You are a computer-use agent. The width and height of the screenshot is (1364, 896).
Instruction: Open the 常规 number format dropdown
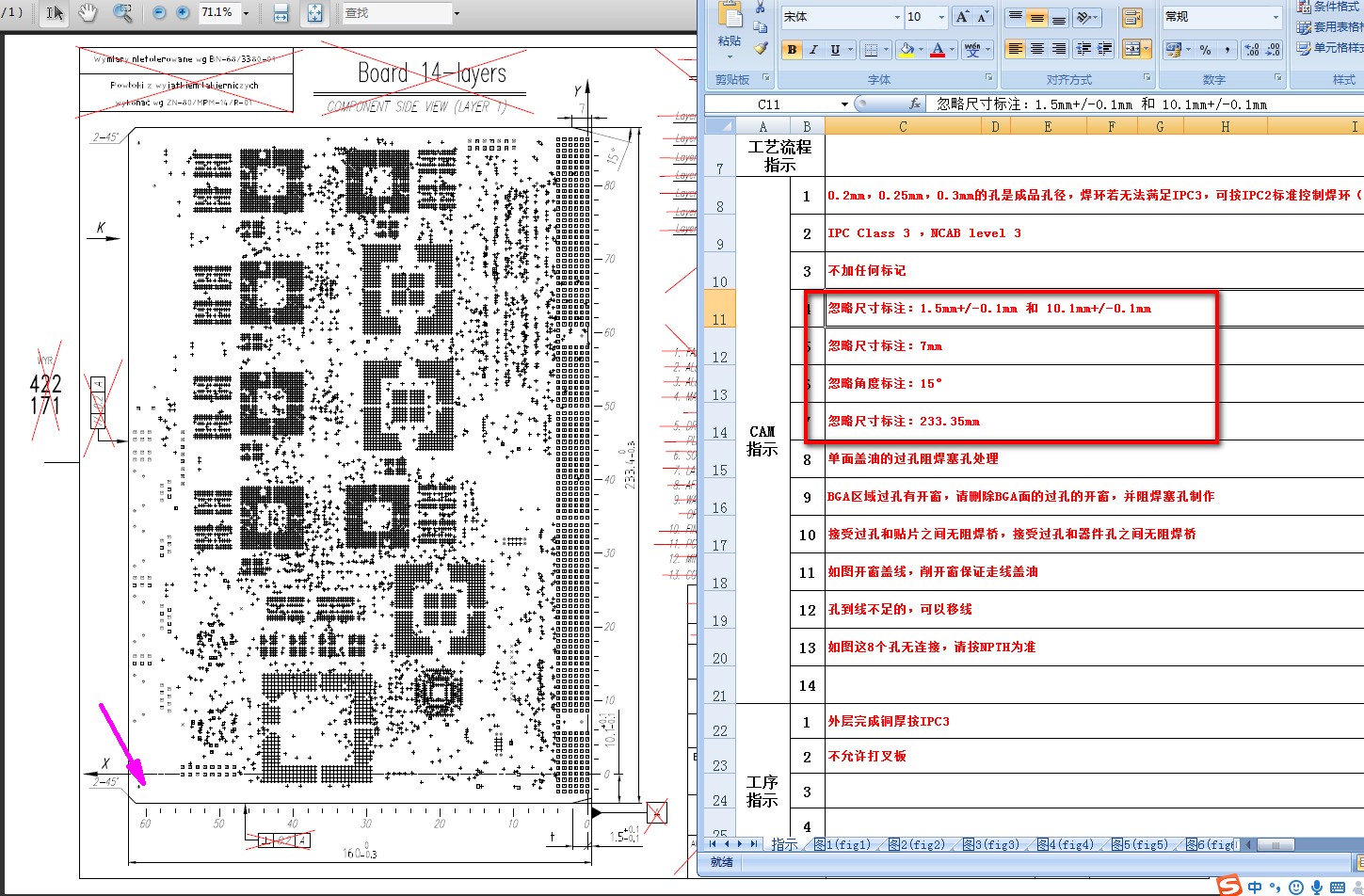click(x=1276, y=17)
